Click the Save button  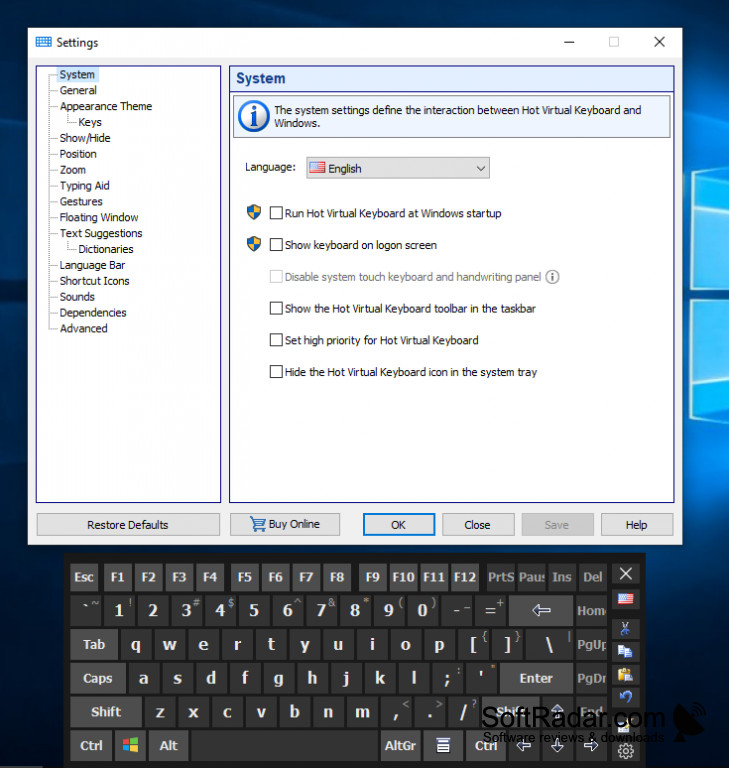point(557,525)
